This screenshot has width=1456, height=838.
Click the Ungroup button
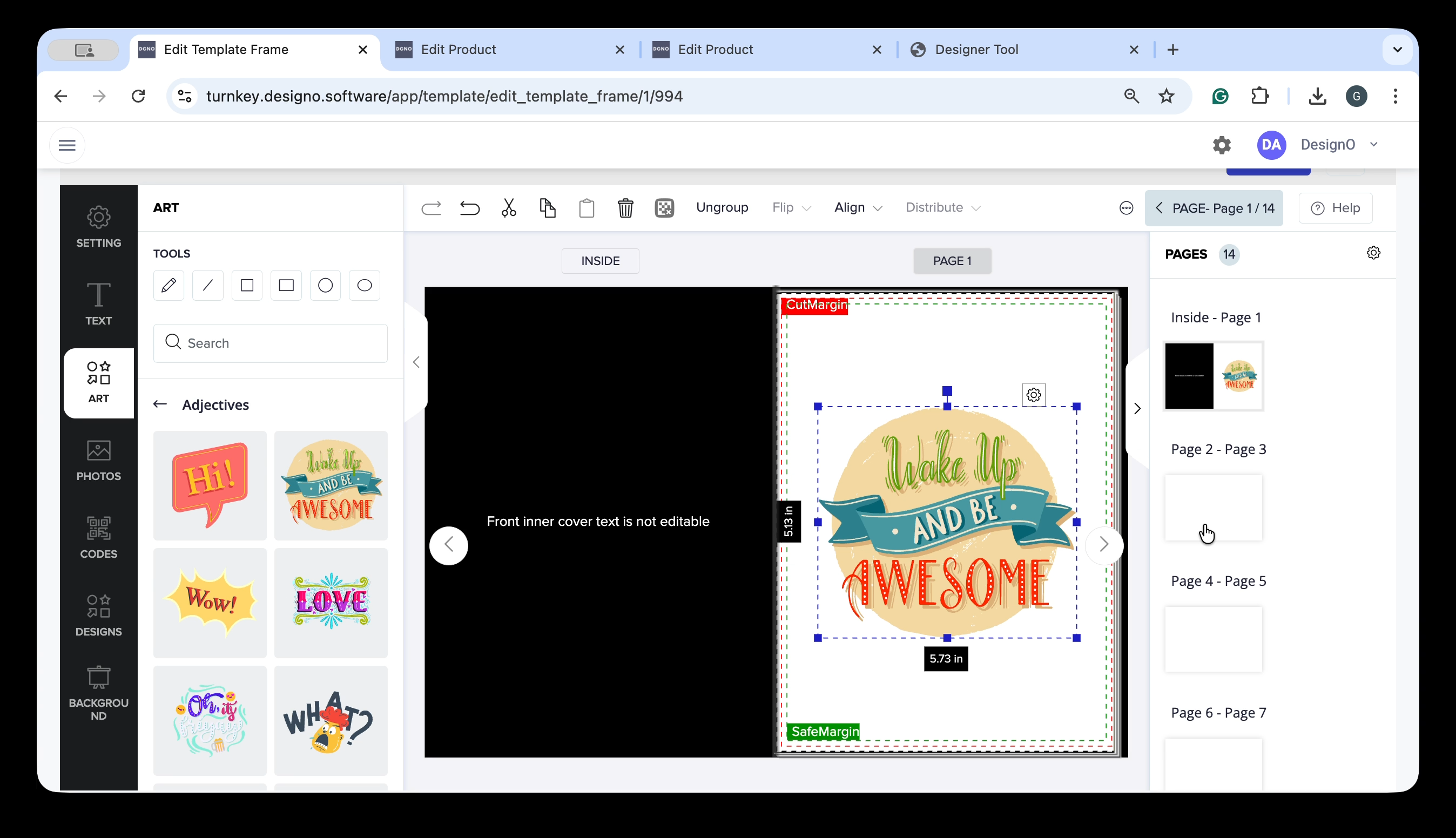click(722, 207)
